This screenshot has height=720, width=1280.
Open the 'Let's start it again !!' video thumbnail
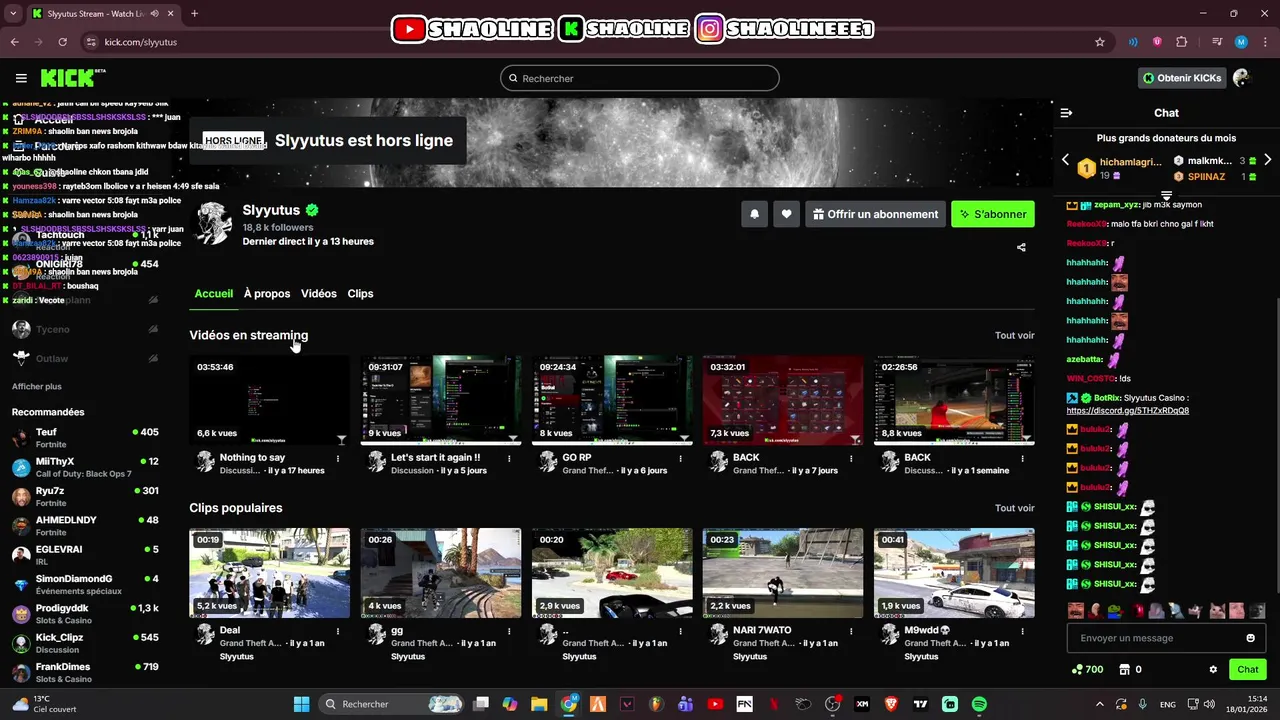pos(441,400)
